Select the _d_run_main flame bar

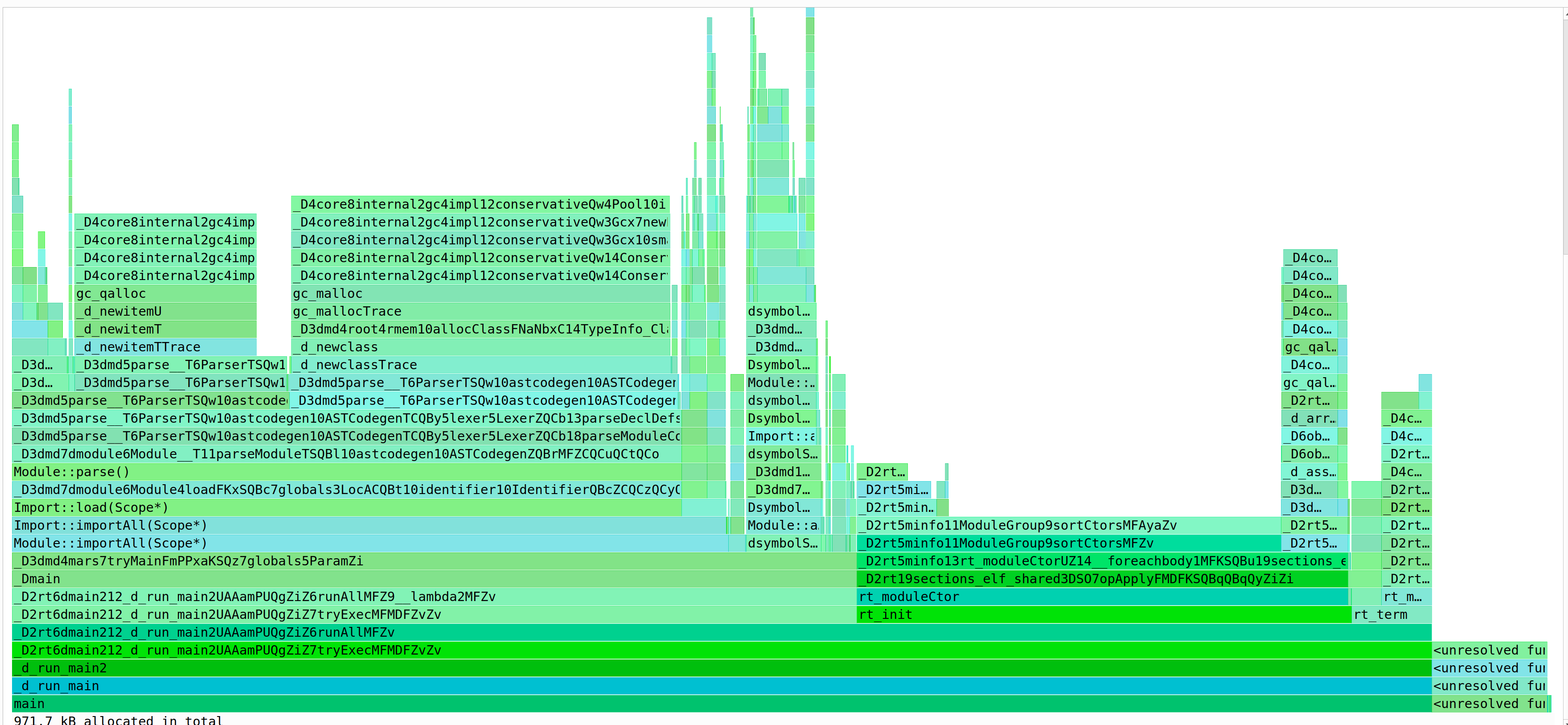(721, 686)
